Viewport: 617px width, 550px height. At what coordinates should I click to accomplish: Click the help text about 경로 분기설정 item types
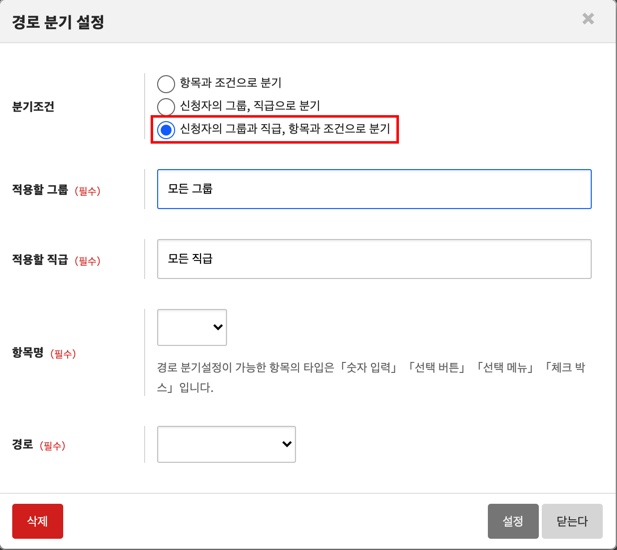[370, 377]
